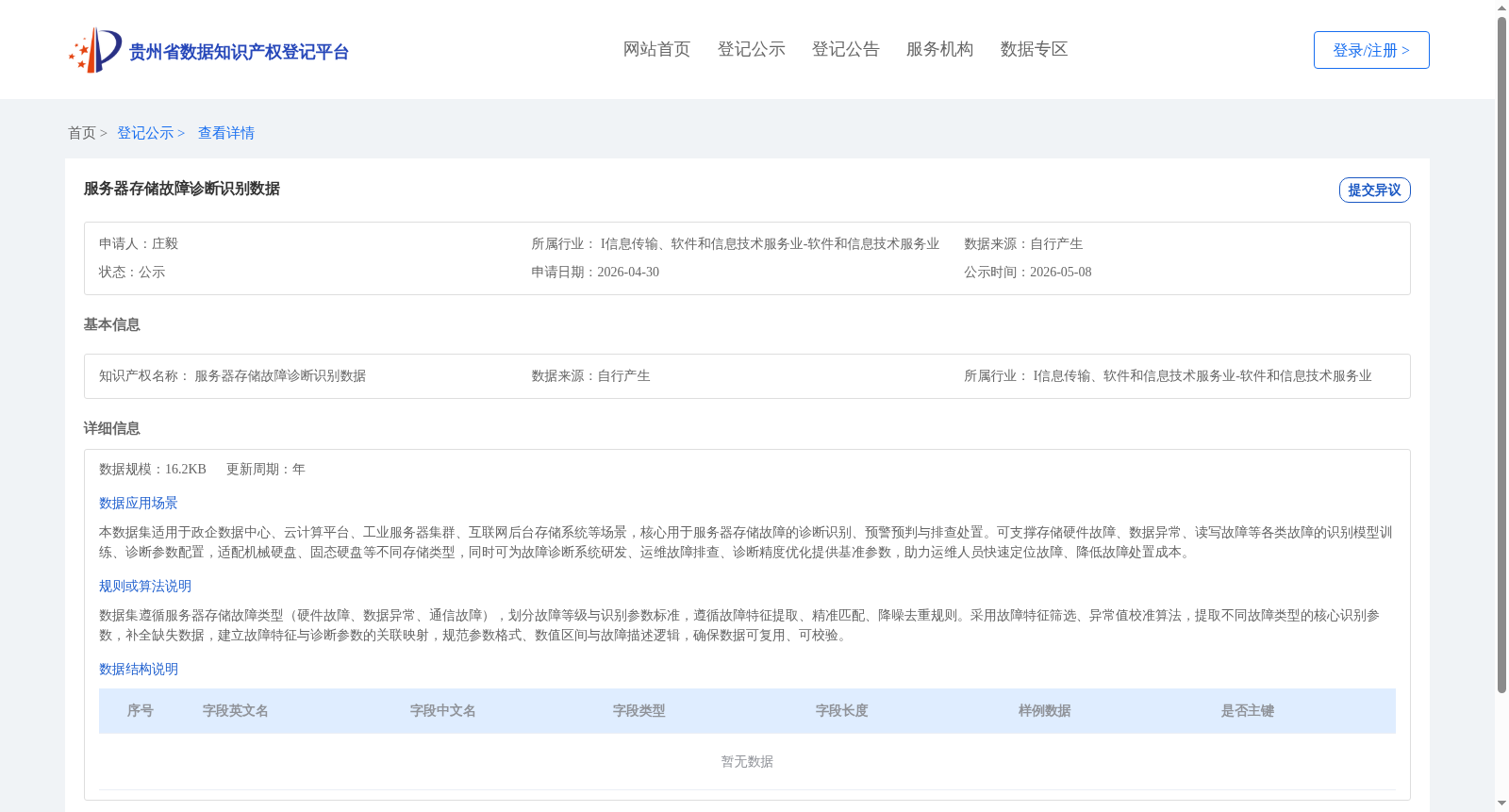
Task: Click the 是否主键 column header
Action: pyautogui.click(x=1248, y=710)
